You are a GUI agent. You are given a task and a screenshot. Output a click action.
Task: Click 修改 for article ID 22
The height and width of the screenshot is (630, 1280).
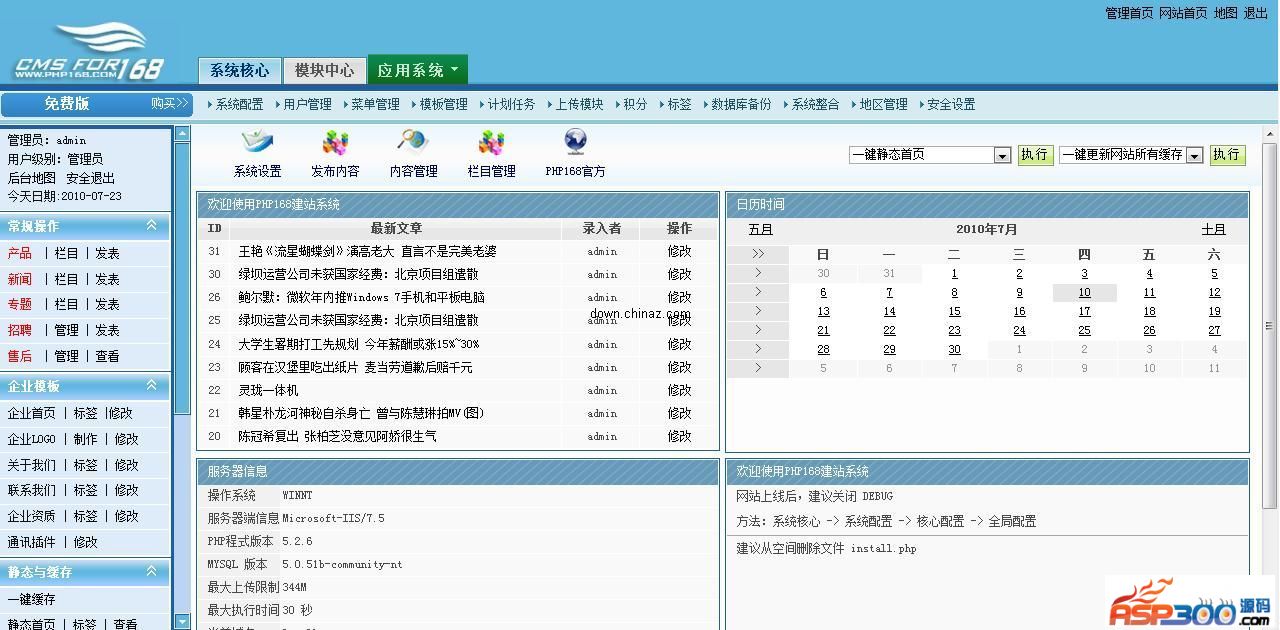679,390
